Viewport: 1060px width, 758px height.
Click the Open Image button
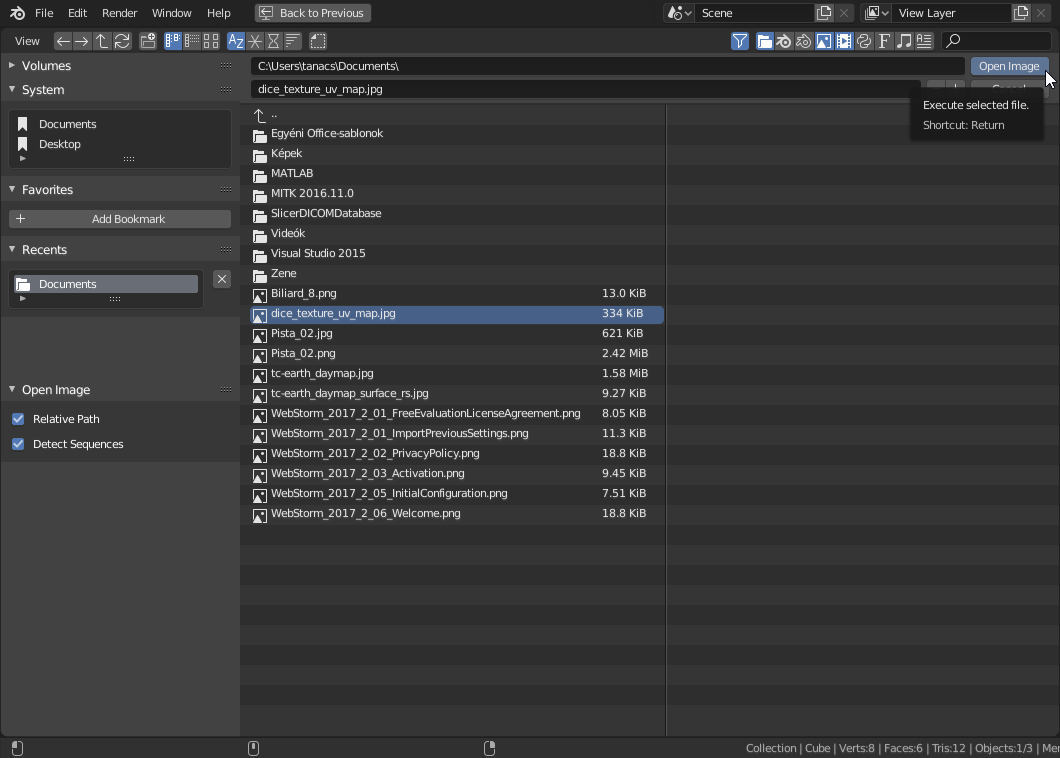[x=1008, y=66]
